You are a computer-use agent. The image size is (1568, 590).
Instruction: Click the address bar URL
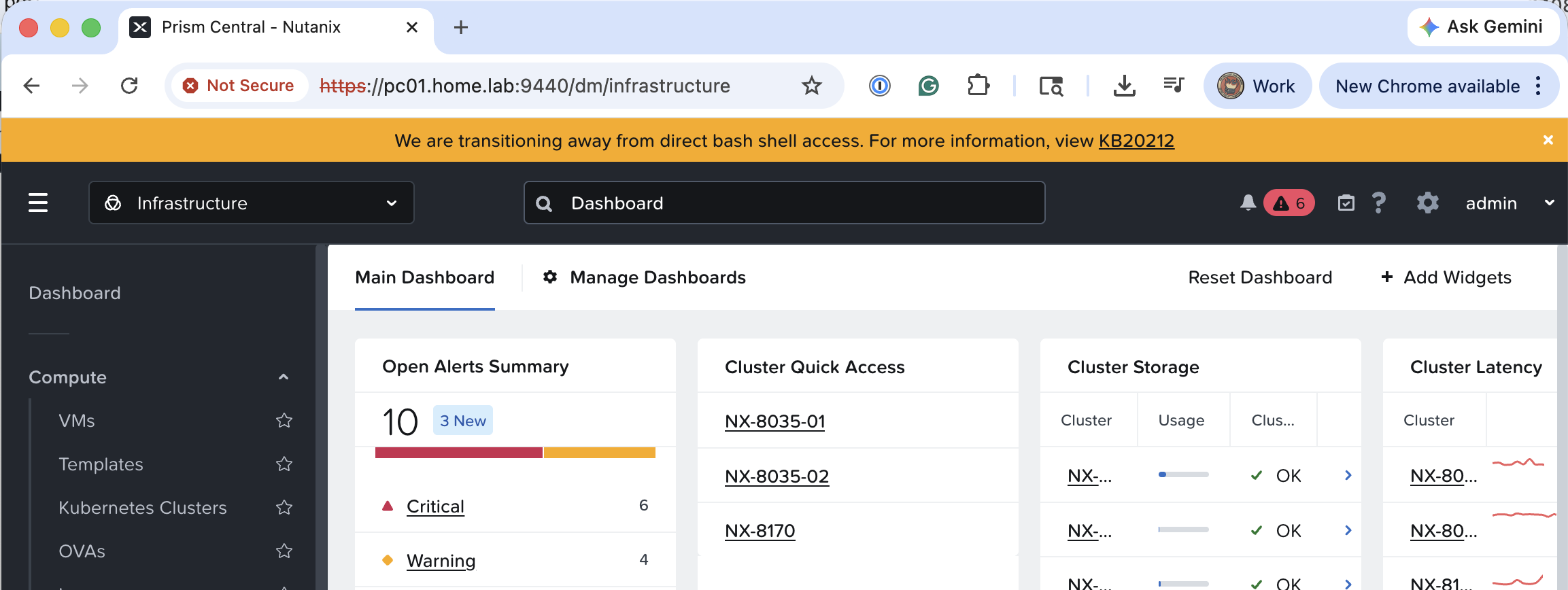tap(525, 86)
